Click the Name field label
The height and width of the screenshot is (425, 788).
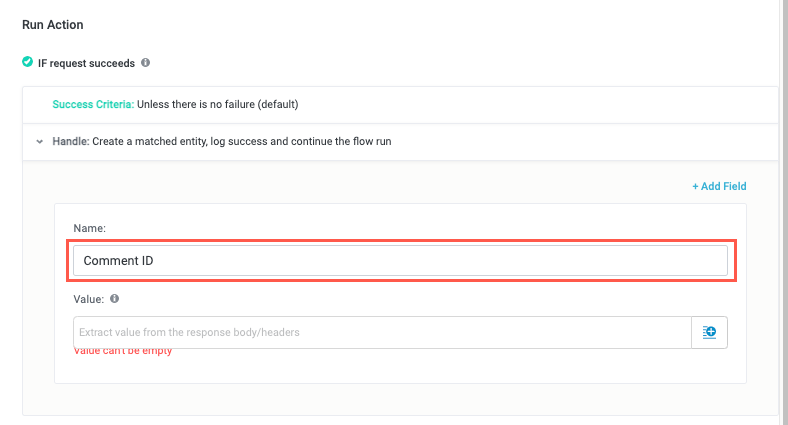coord(90,229)
